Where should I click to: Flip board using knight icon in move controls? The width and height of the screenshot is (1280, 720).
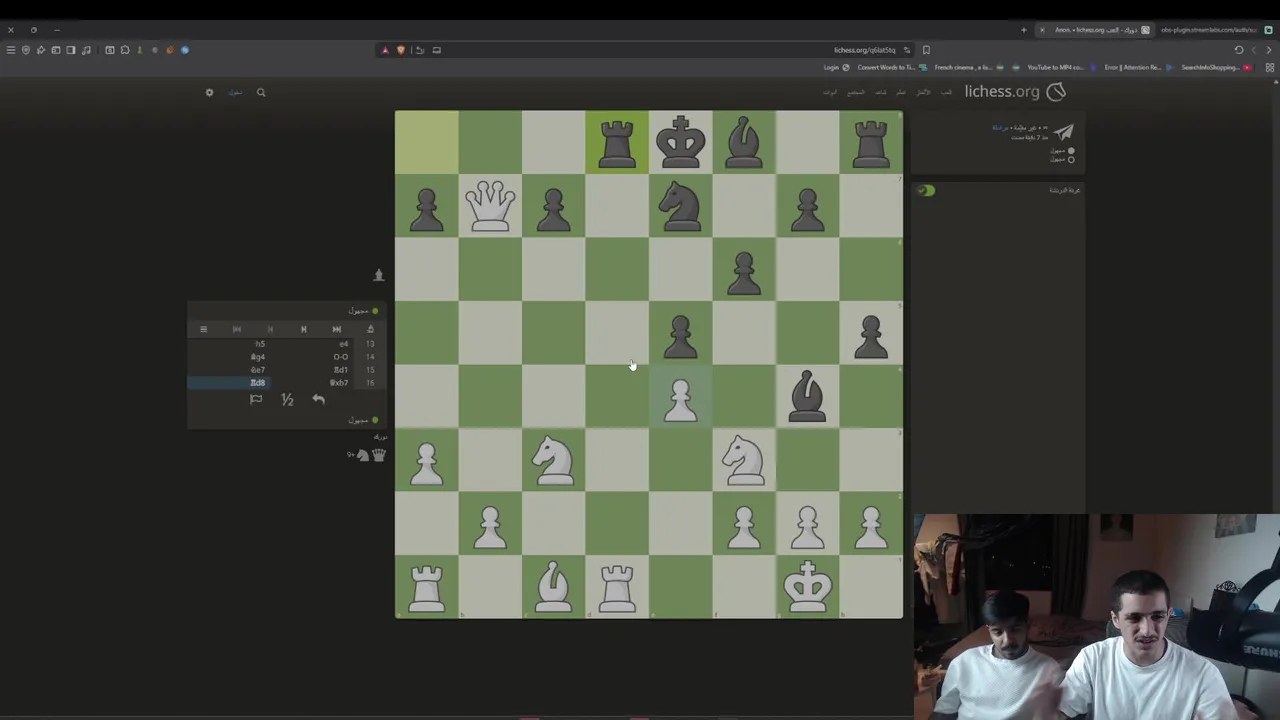(x=370, y=329)
